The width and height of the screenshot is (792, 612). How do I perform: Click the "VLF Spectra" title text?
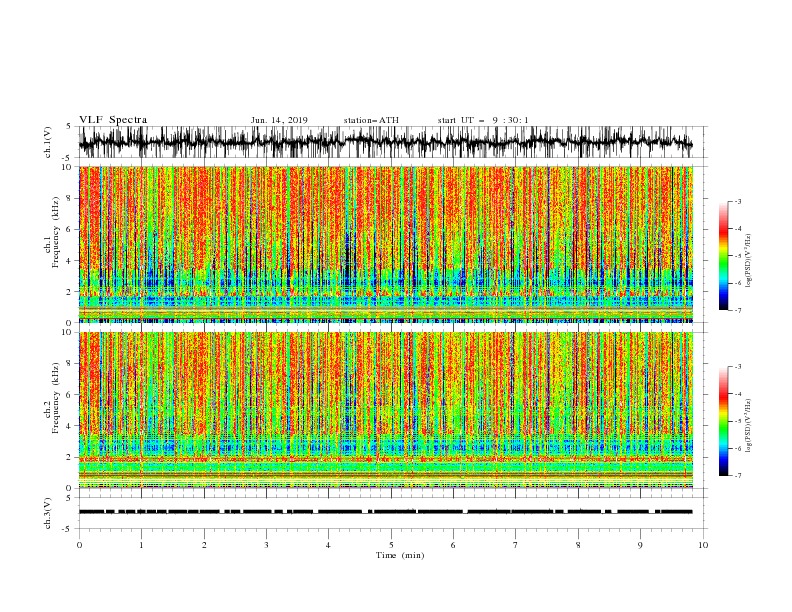pos(113,120)
